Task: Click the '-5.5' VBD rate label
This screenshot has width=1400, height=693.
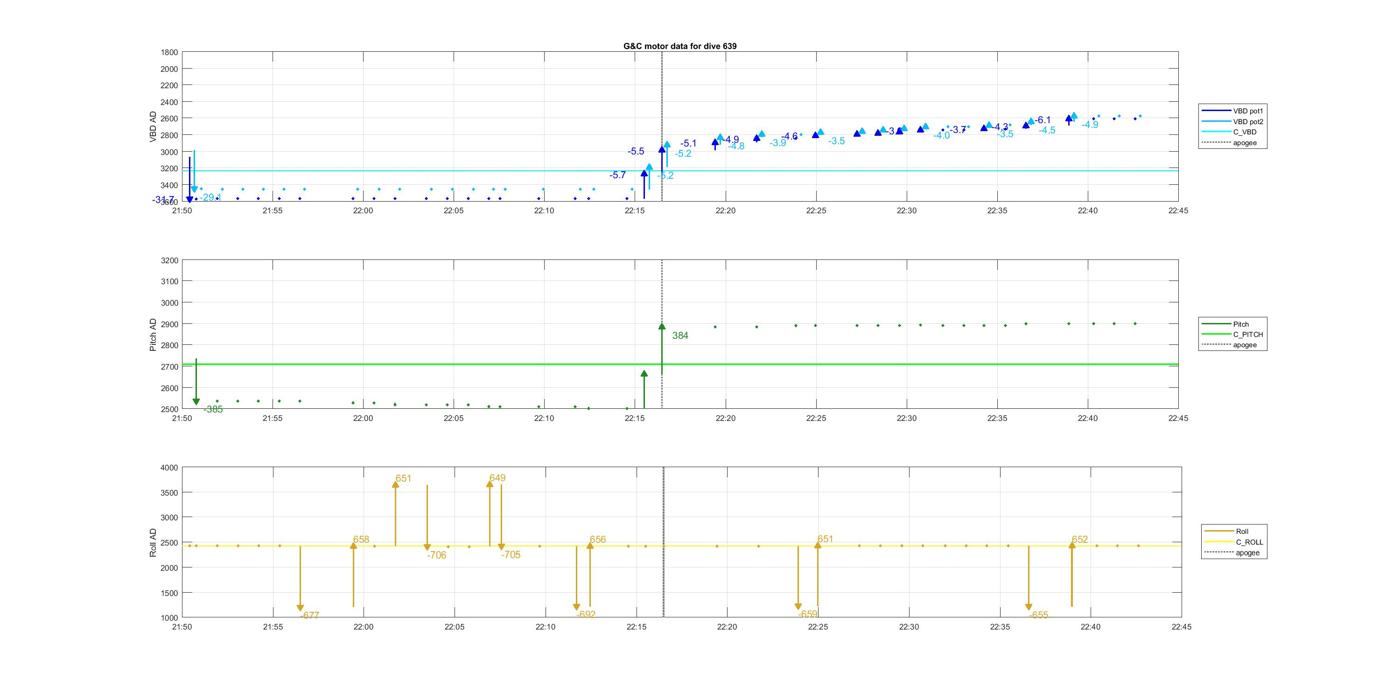Action: pyautogui.click(x=636, y=151)
